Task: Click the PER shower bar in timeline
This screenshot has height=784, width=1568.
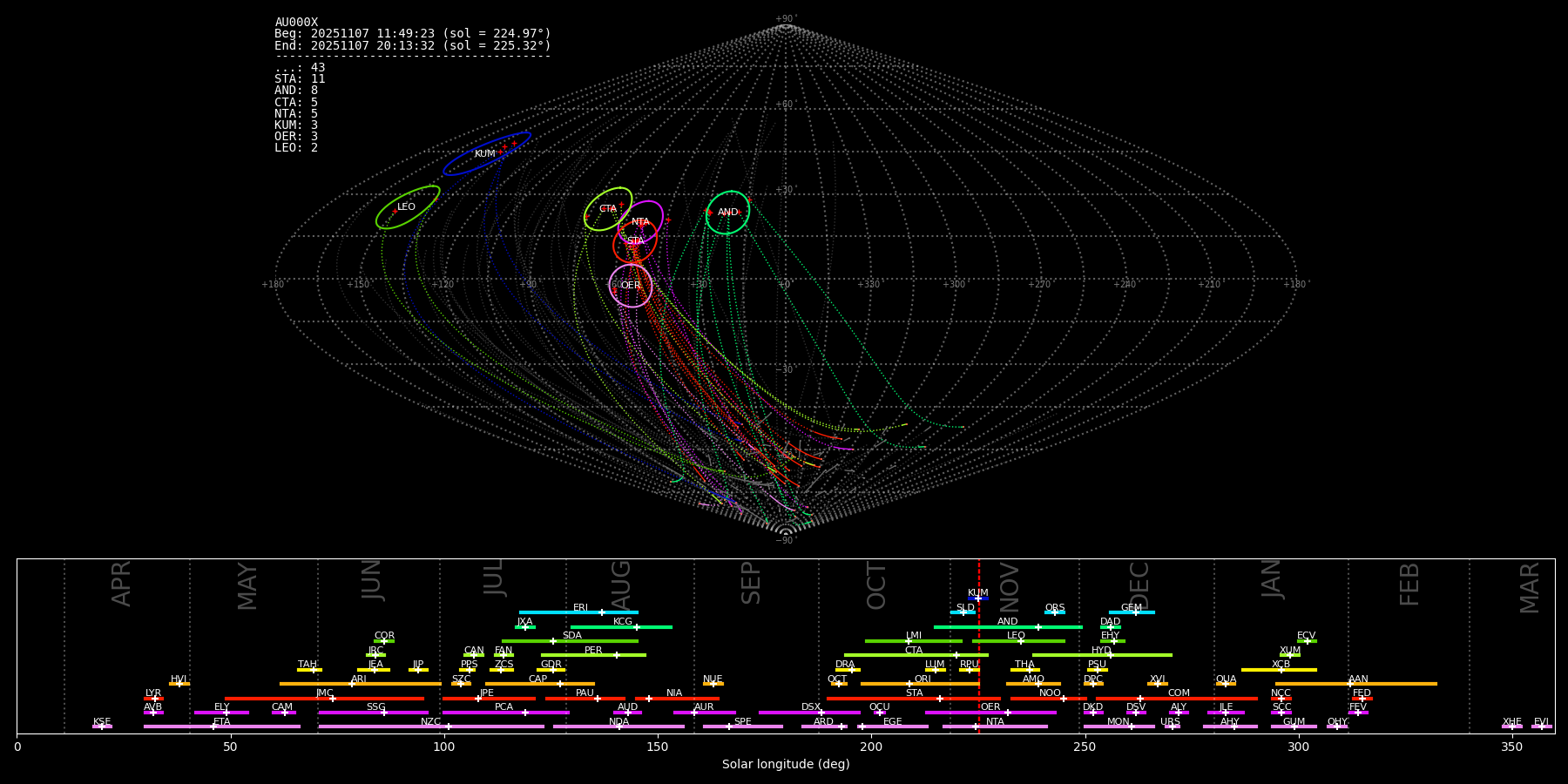Action: click(593, 655)
